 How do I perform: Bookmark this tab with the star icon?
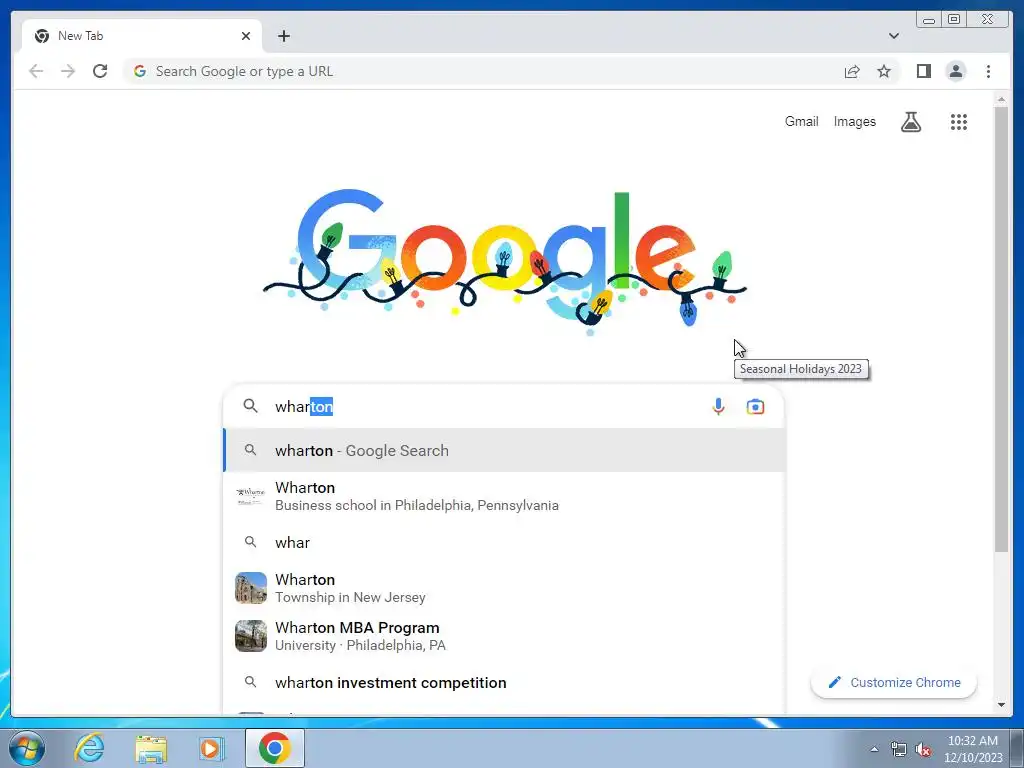884,71
